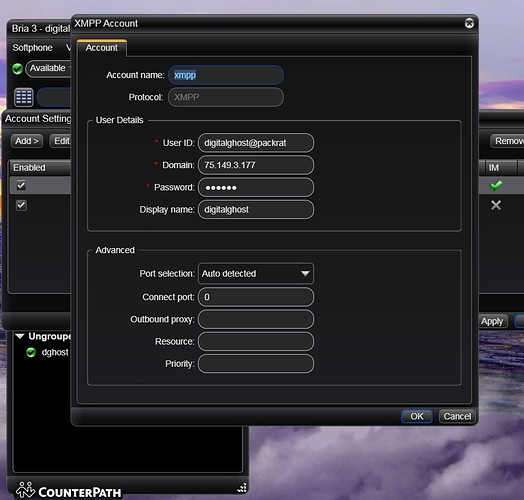Click the Account name field
The width and height of the screenshot is (524, 500).
coord(226,75)
